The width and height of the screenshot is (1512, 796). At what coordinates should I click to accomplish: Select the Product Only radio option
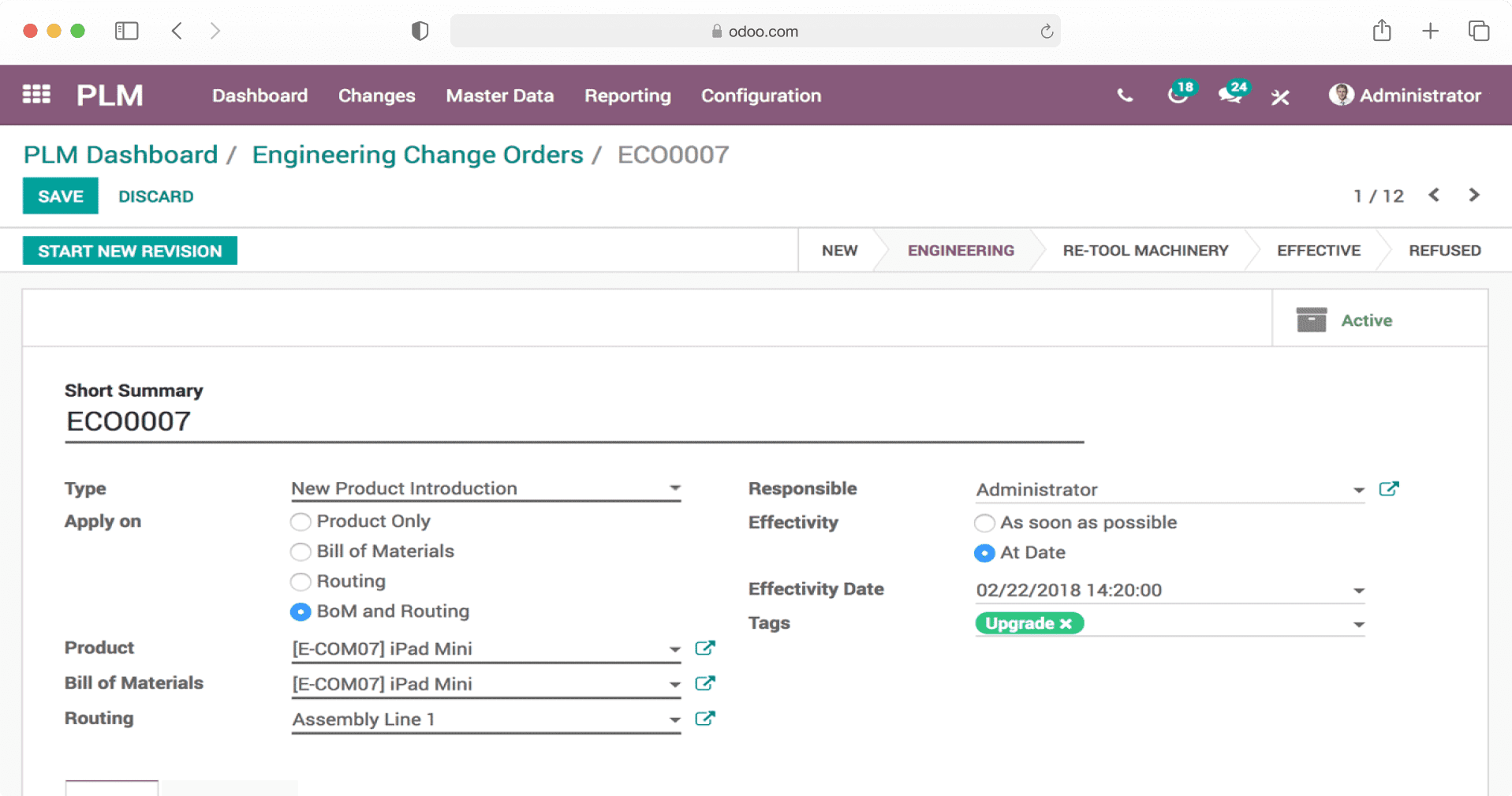pyautogui.click(x=301, y=522)
